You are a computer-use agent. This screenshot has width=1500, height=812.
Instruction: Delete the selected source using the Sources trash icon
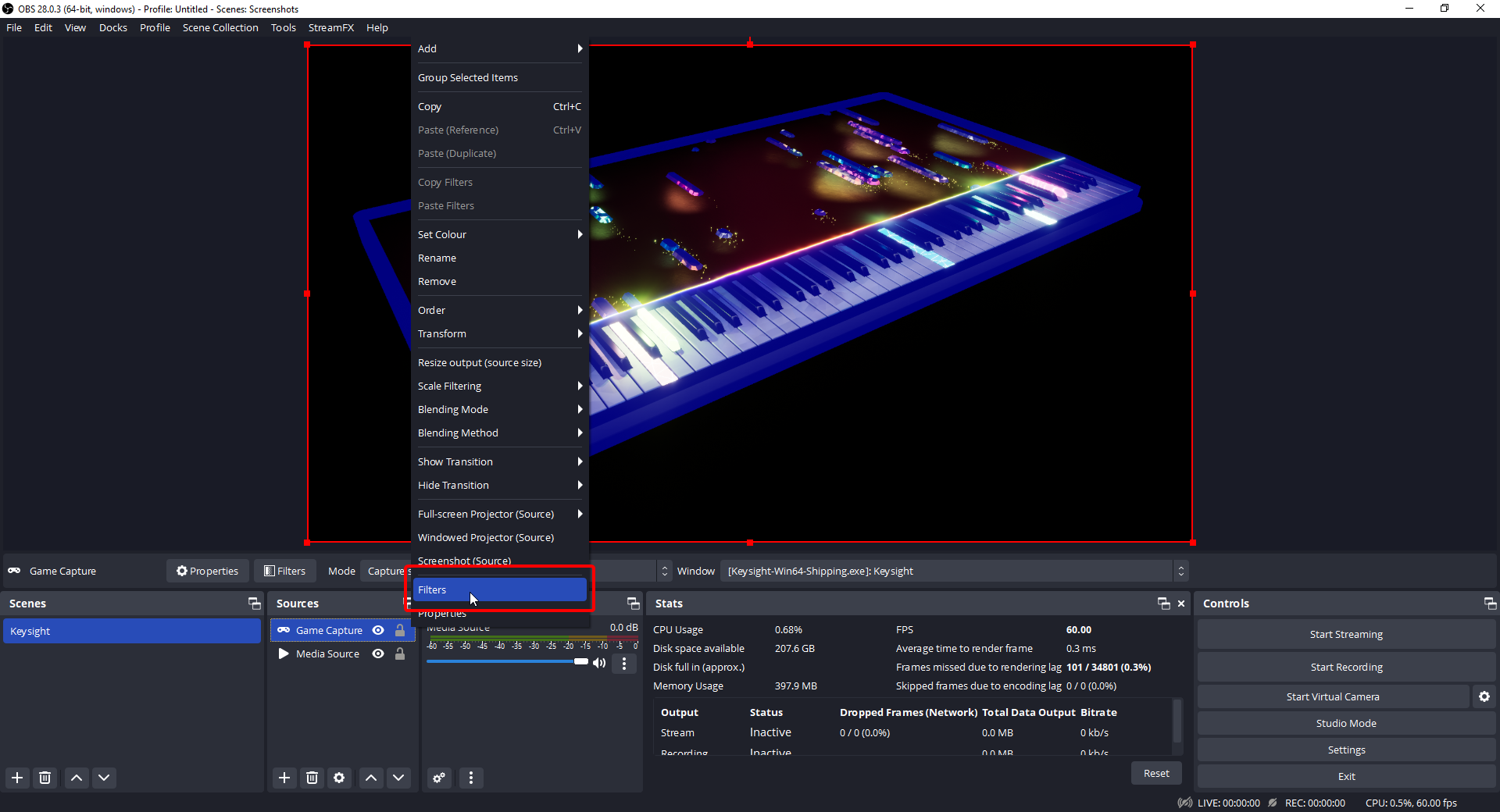pyautogui.click(x=312, y=778)
